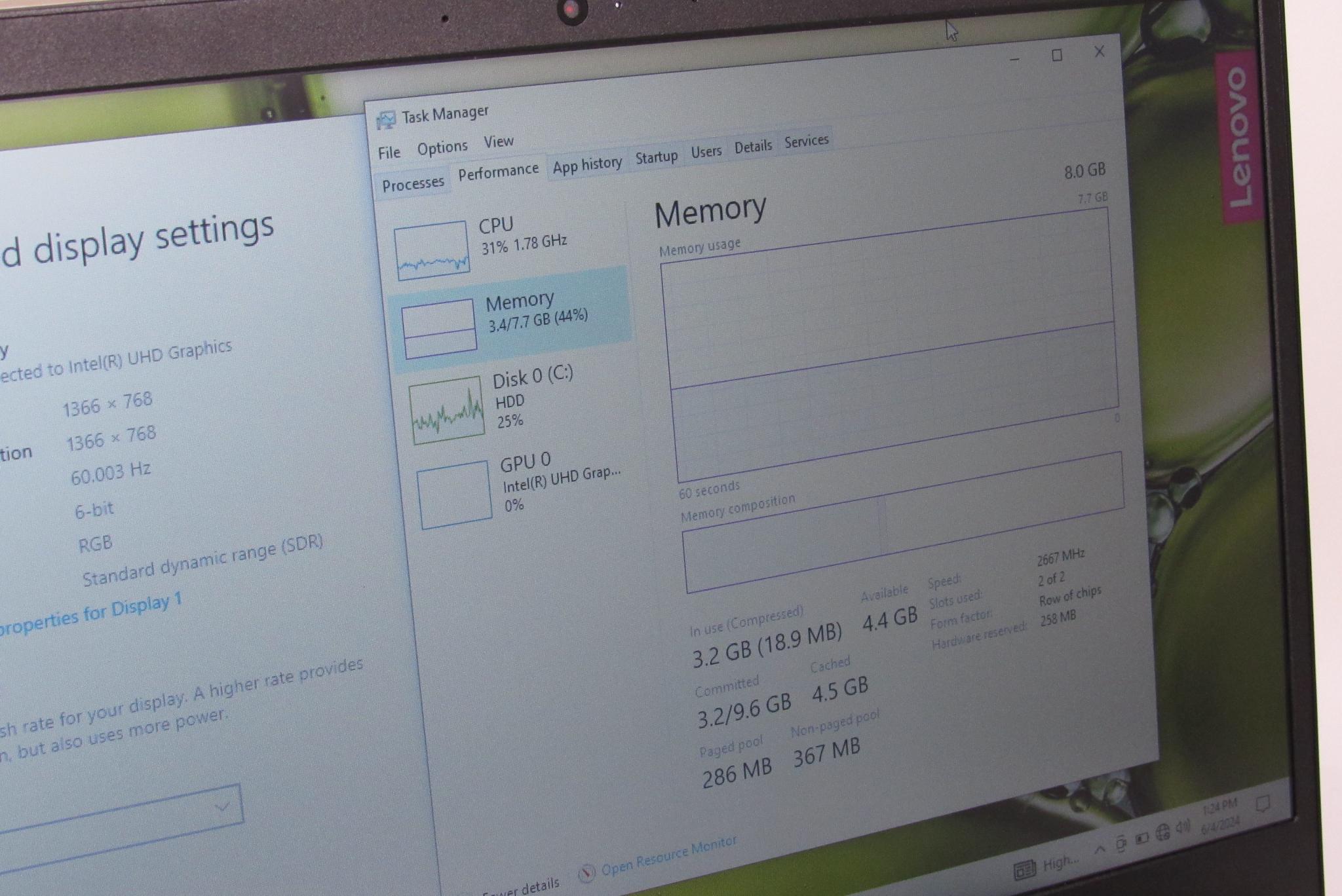The height and width of the screenshot is (896, 1342).
Task: Click the 2 of 2 slots used value
Action: [x=1050, y=579]
